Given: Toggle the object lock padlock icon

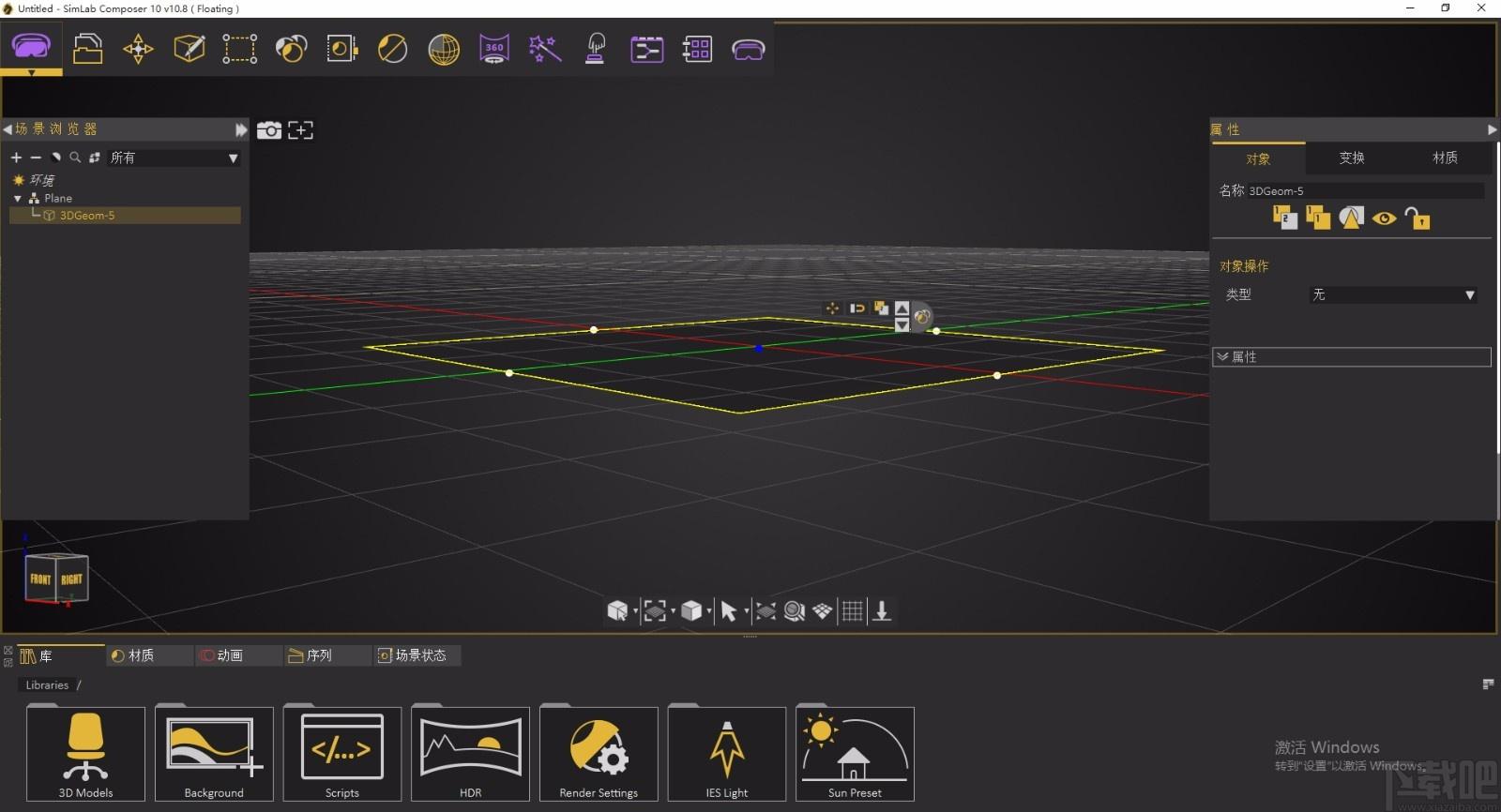Looking at the screenshot, I should click(1418, 218).
